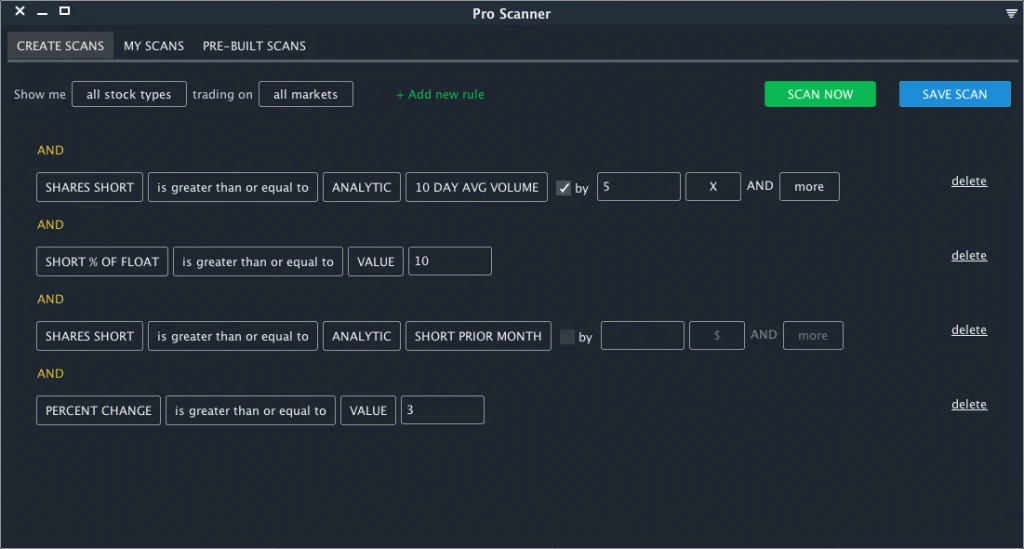Open the PERCENT CHANGE dropdown
Image resolution: width=1024 pixels, height=549 pixels.
tap(98, 411)
